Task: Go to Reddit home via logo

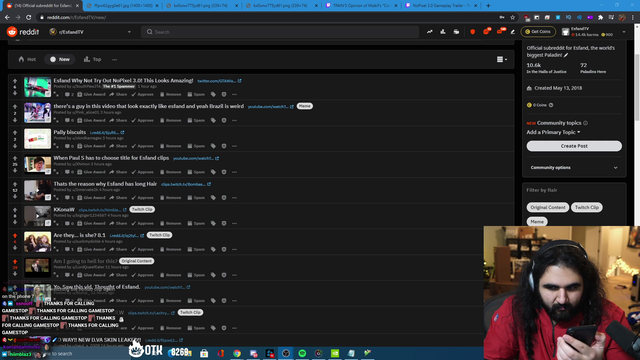Action: (23, 32)
